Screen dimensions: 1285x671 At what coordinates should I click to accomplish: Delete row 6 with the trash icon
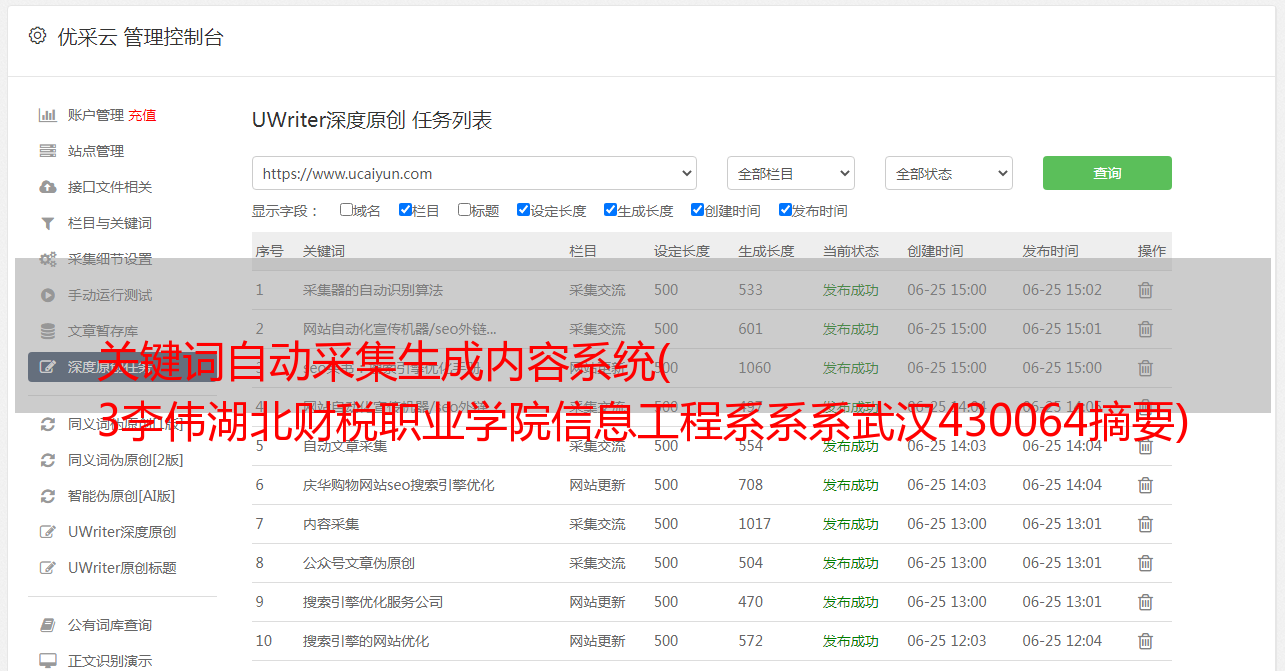(1145, 485)
